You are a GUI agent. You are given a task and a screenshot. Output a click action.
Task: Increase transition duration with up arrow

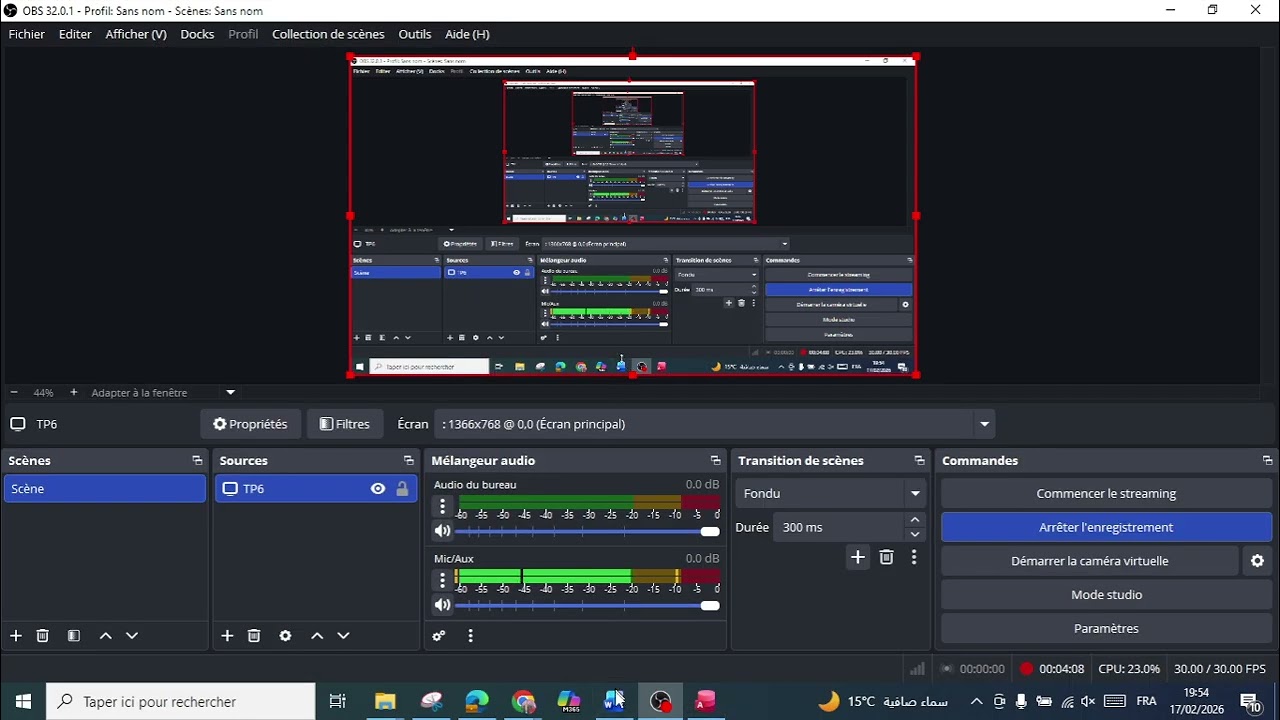click(x=915, y=520)
